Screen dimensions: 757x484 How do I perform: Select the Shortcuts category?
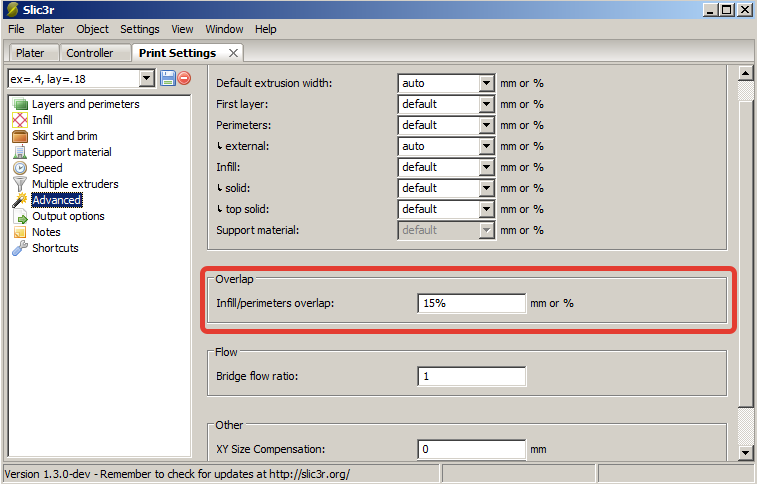coord(55,248)
